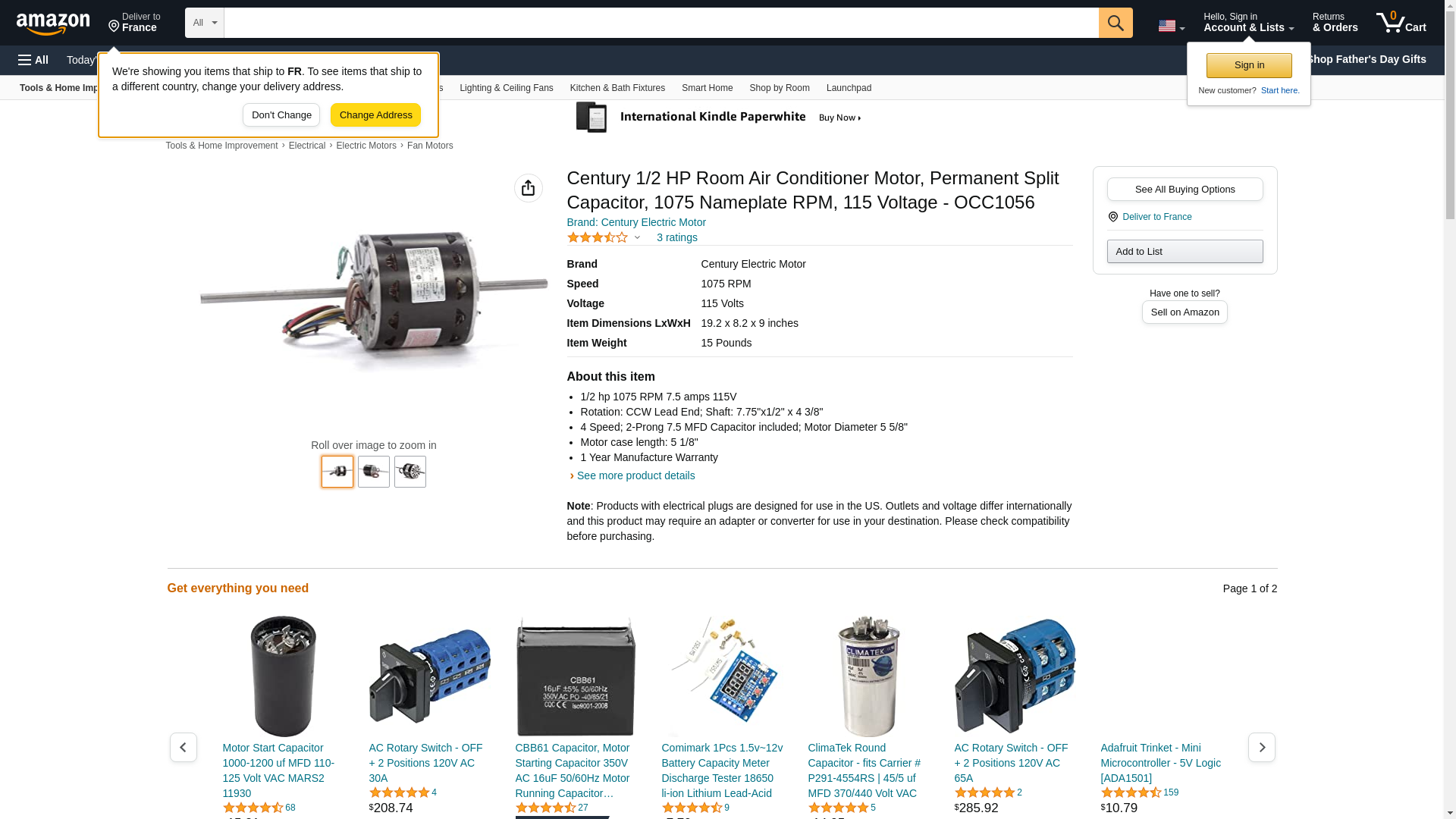This screenshot has width=1456, height=819.
Task: Click See All Buying Options
Action: [x=1185, y=189]
